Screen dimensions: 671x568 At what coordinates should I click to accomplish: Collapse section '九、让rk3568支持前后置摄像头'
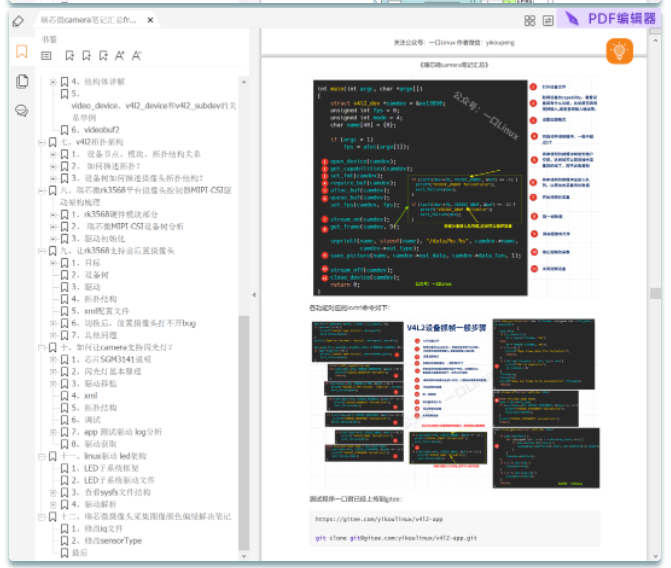click(x=41, y=251)
